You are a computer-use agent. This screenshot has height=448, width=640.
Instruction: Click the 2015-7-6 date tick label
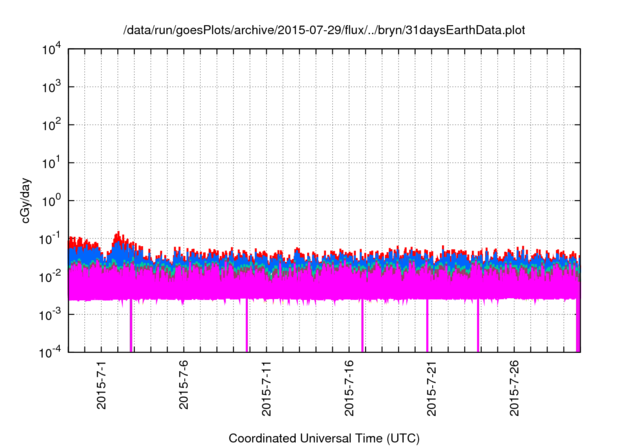(x=183, y=385)
